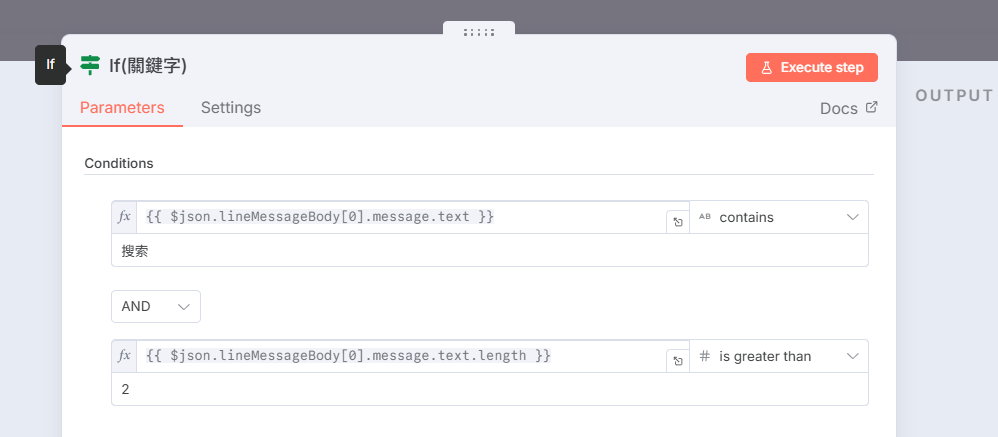The width and height of the screenshot is (998, 437).
Task: Switch to the Settings tab
Action: pos(231,107)
